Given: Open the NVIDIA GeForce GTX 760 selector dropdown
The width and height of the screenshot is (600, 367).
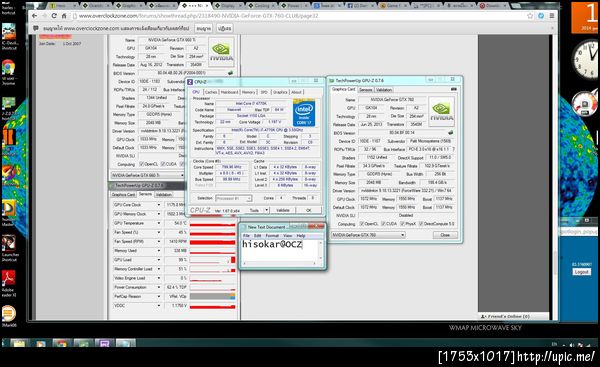Looking at the screenshot, I should point(368,235).
